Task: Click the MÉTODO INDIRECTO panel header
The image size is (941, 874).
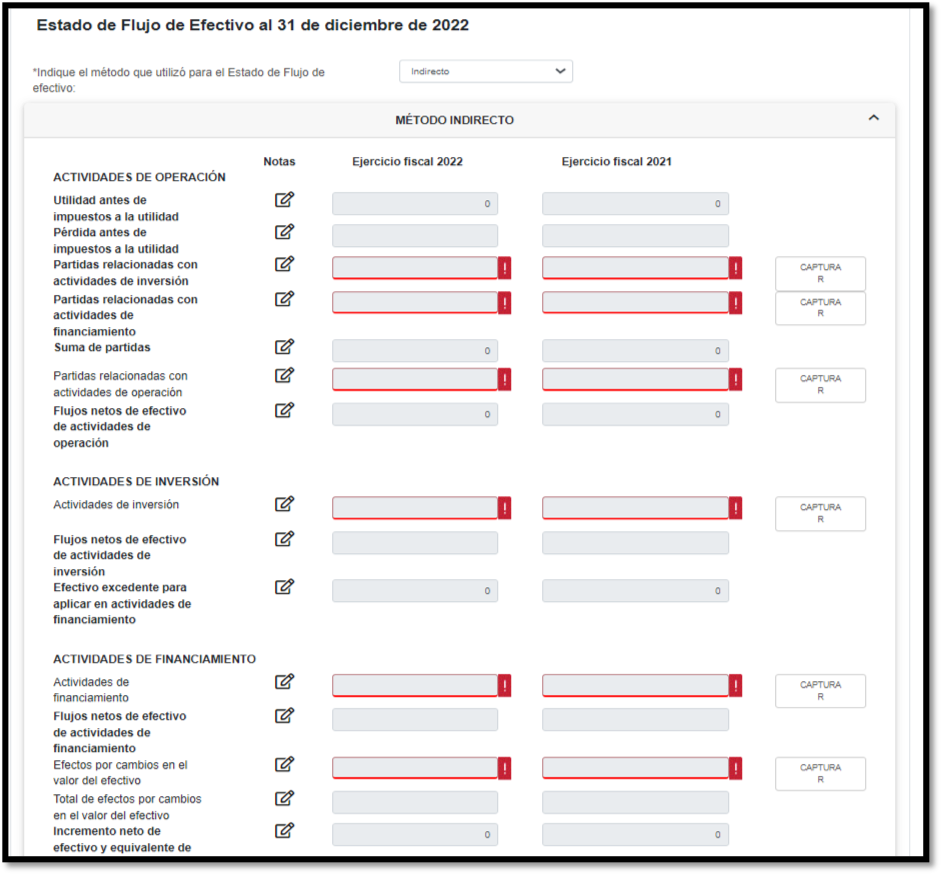Action: (x=455, y=120)
